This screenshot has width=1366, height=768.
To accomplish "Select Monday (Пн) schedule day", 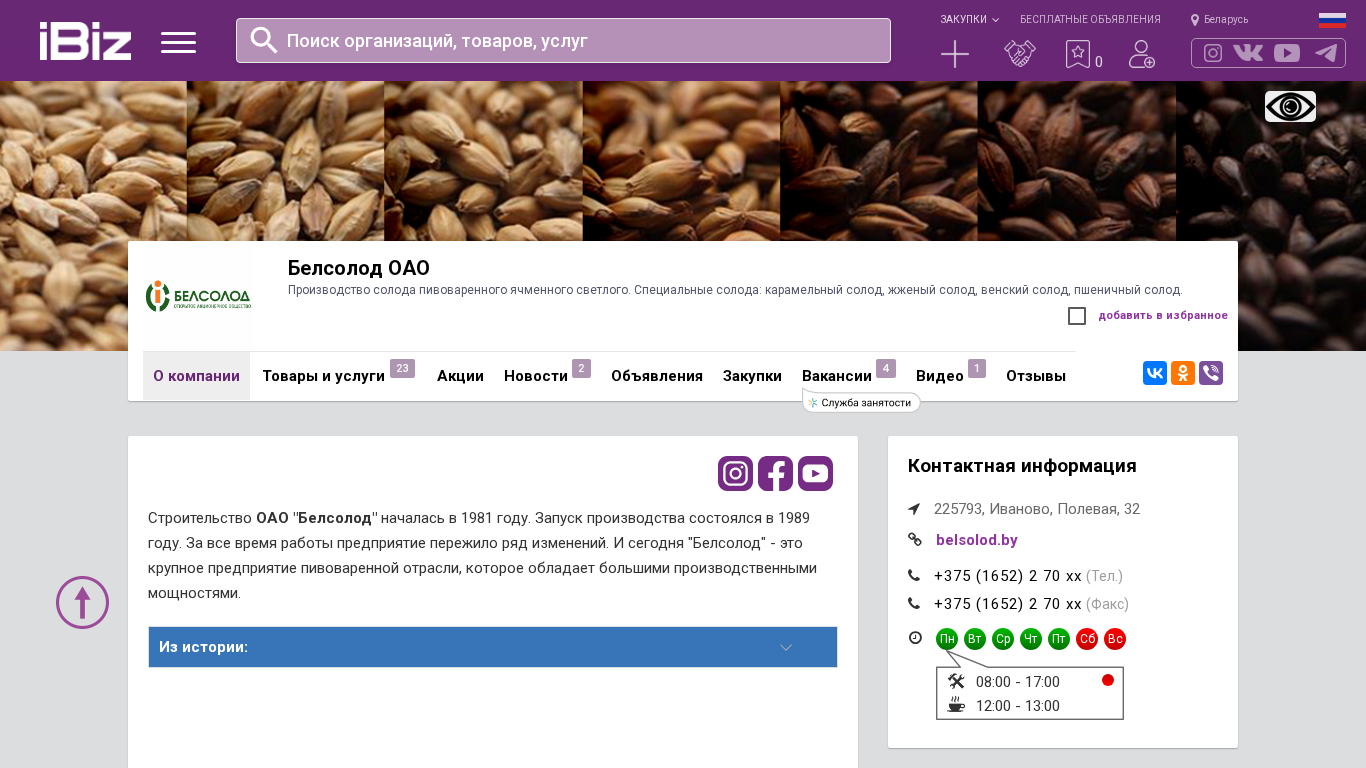I will (947, 639).
